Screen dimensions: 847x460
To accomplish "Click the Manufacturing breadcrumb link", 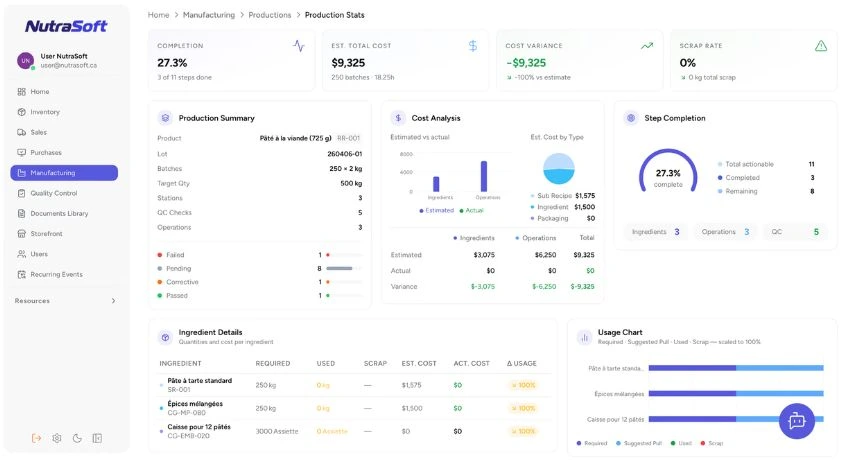I will 209,15.
